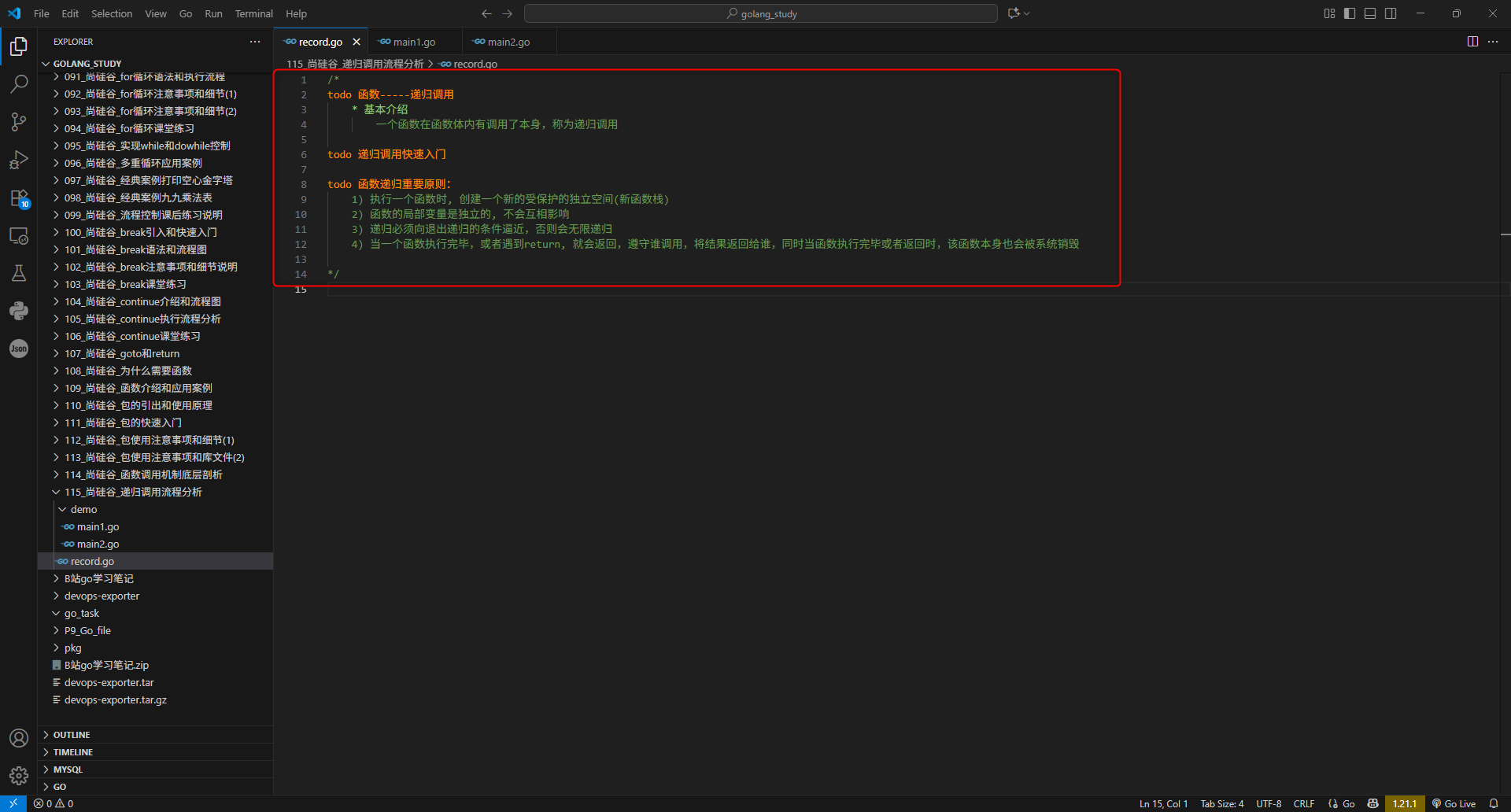
Task: Click the remote window indicator icon
Action: coord(13,803)
